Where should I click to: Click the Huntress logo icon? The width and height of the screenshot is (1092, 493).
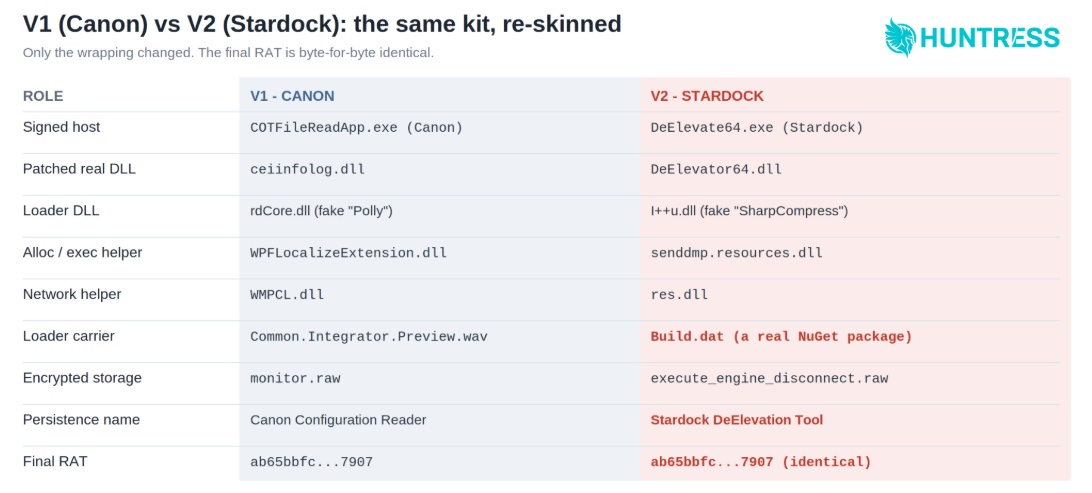tap(900, 37)
